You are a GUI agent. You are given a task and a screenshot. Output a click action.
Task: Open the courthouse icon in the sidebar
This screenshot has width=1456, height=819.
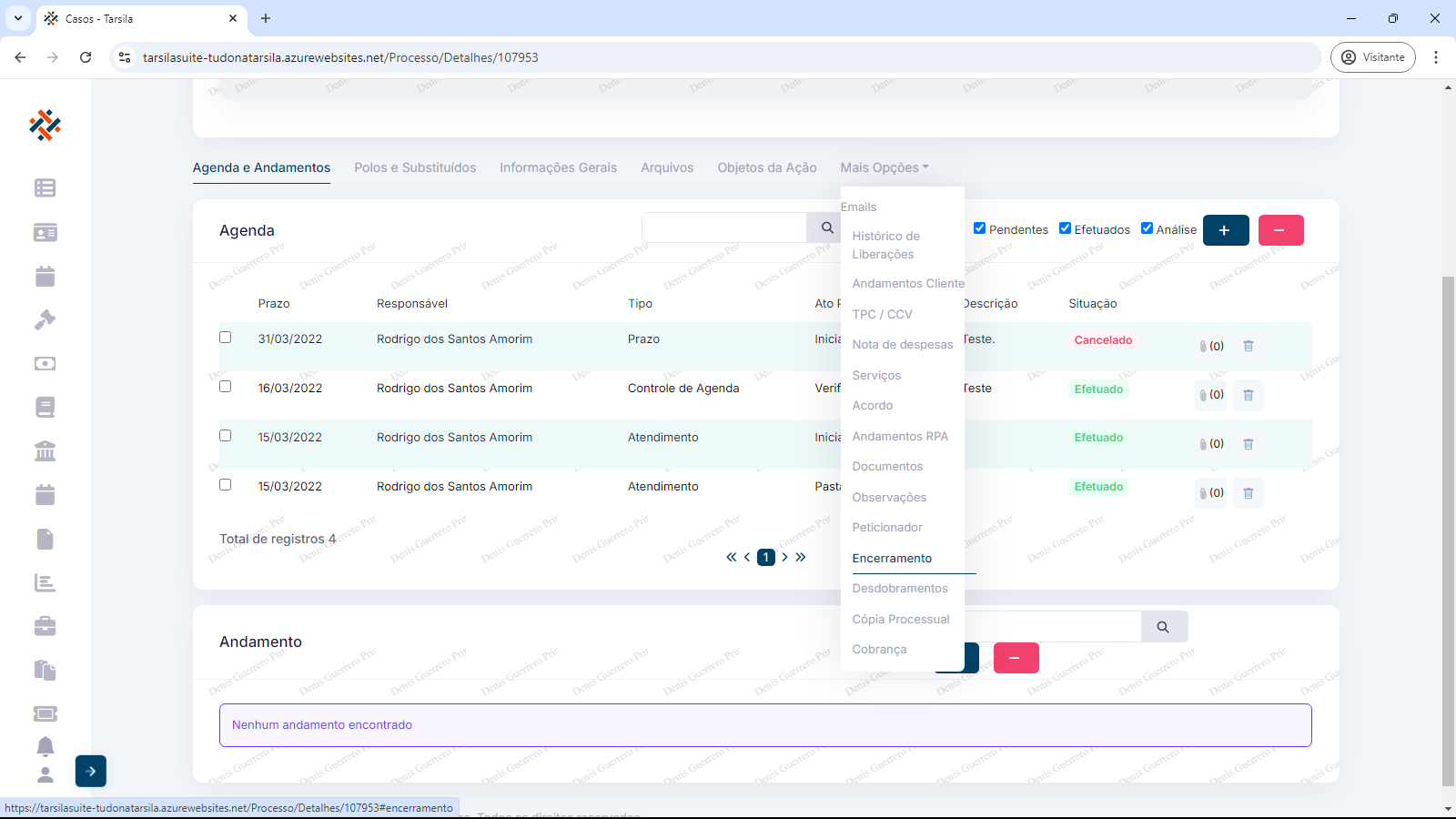[x=45, y=450]
